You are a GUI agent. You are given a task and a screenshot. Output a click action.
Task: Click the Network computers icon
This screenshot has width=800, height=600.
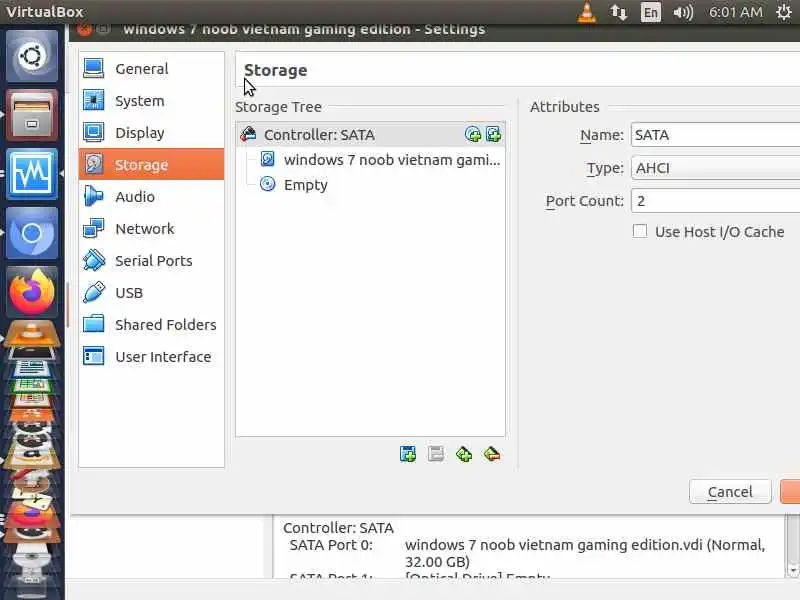click(x=93, y=228)
